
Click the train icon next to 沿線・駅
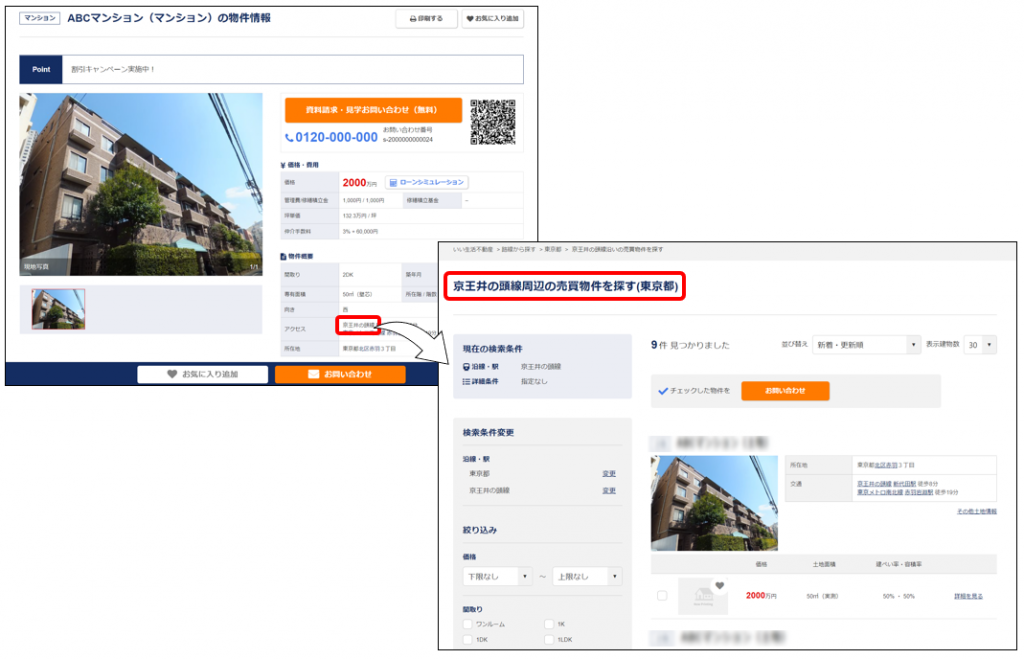tap(465, 368)
